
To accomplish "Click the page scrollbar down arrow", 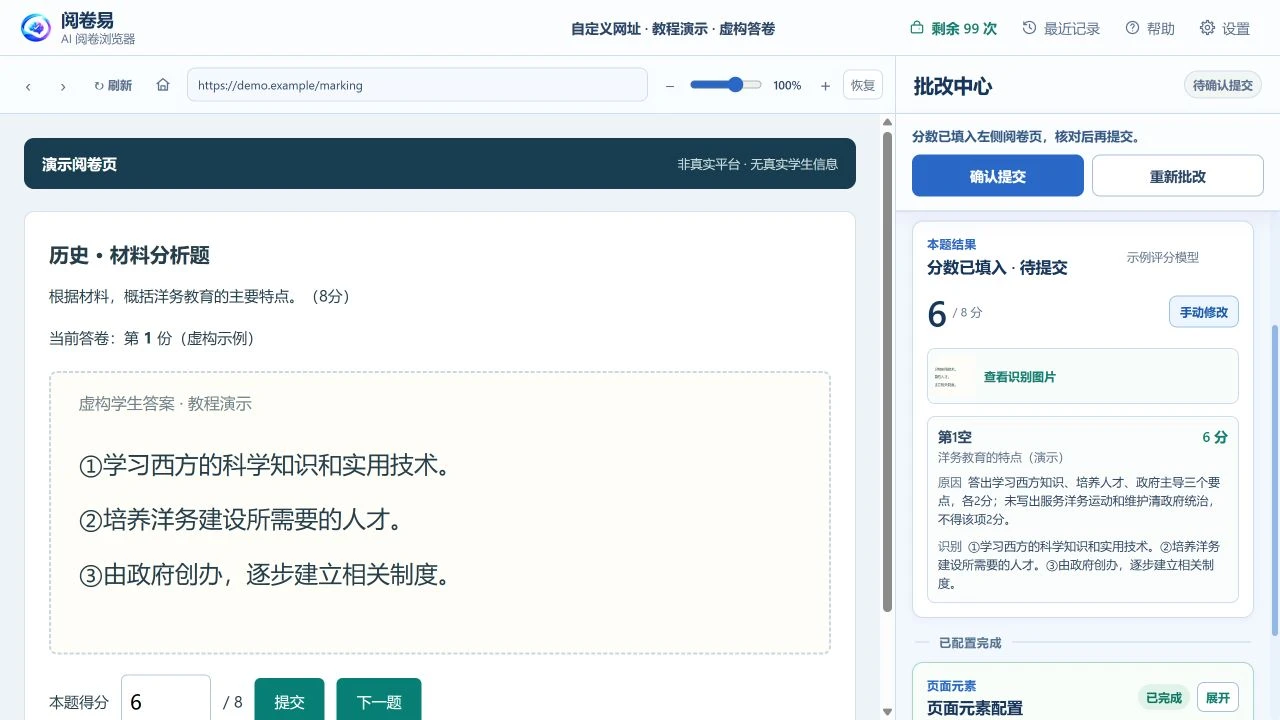I will coord(887,711).
